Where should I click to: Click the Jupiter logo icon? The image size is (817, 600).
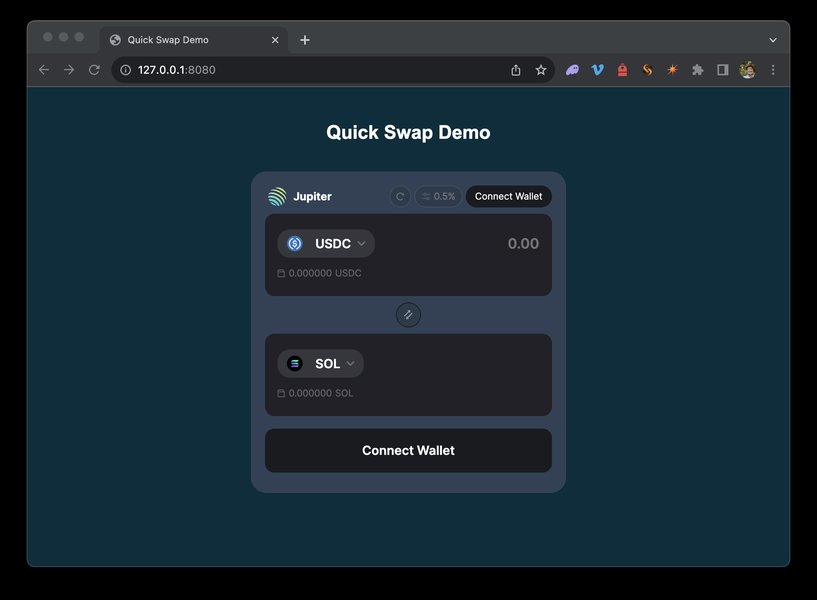click(277, 196)
